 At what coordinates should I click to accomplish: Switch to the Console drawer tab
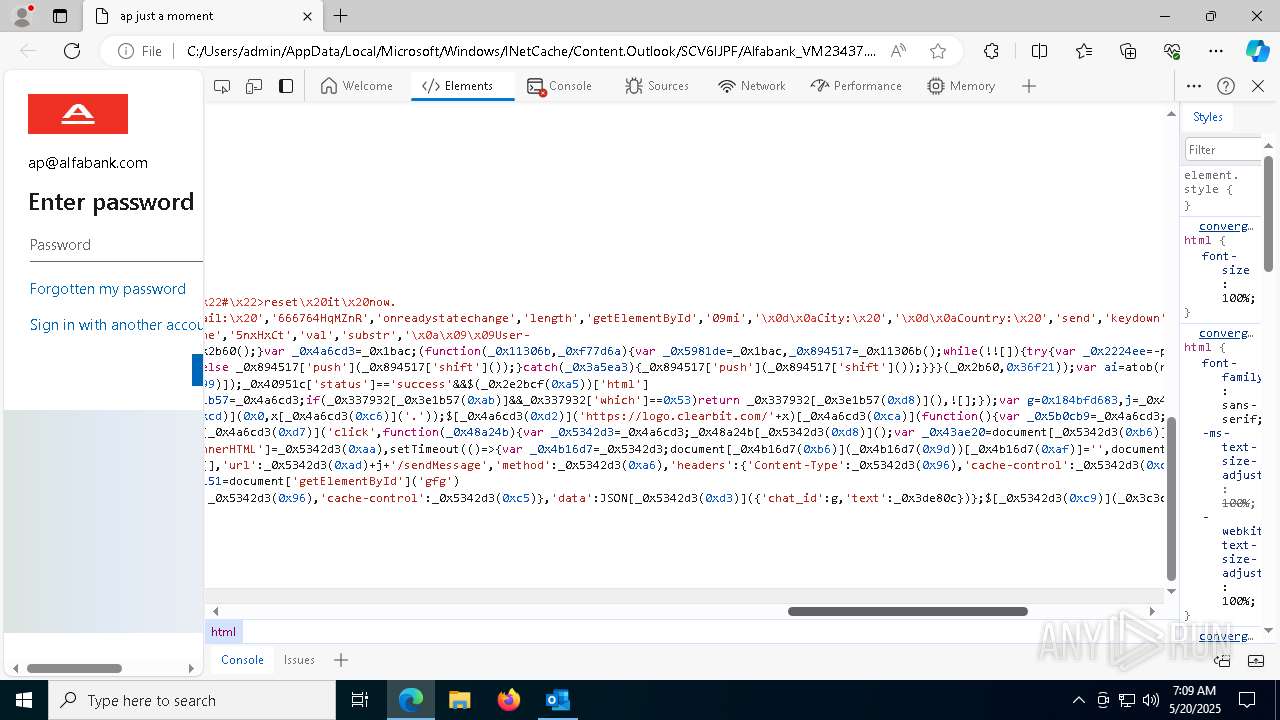(242, 660)
